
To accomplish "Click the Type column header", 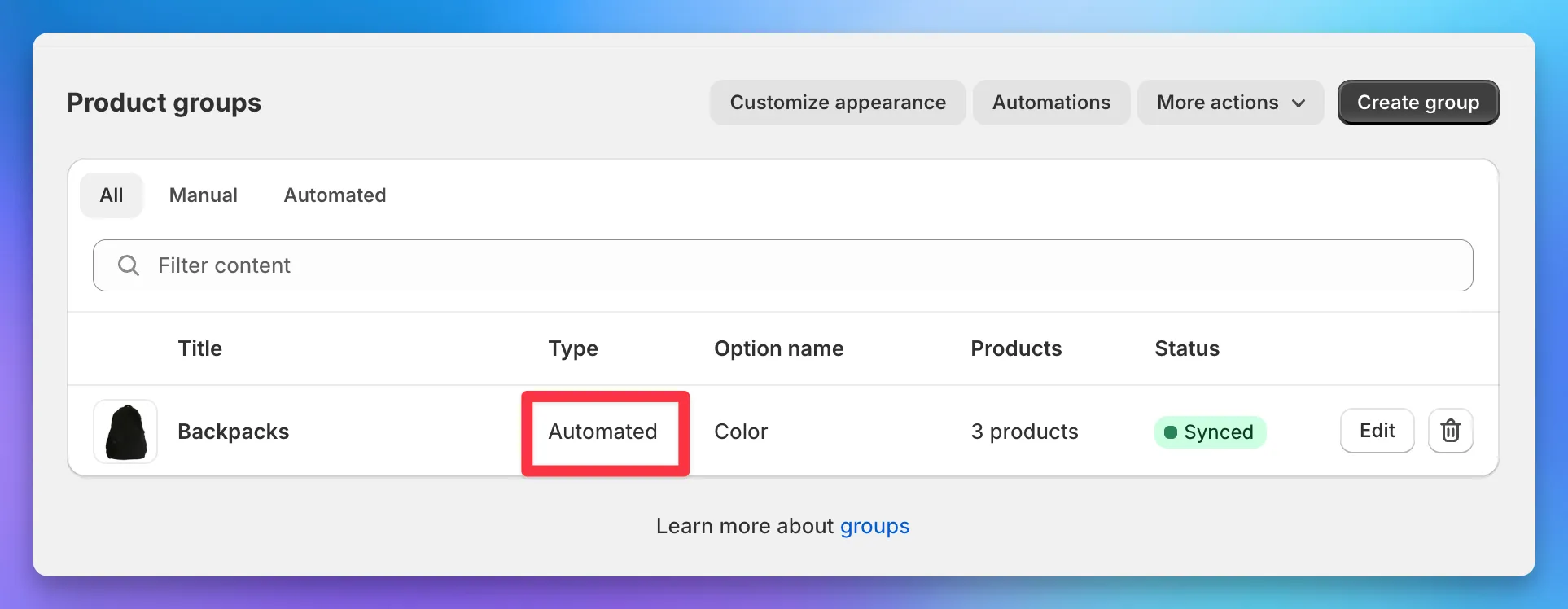I will (x=573, y=348).
